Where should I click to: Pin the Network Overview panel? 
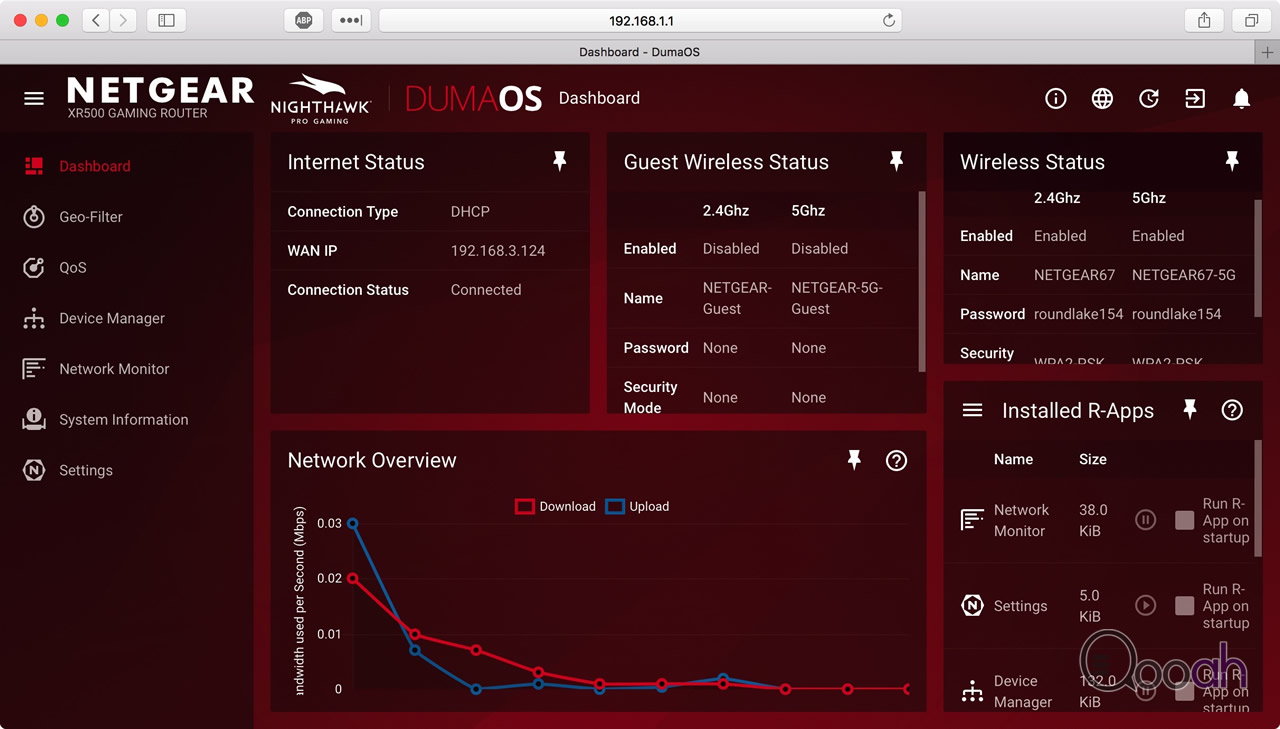tap(854, 460)
